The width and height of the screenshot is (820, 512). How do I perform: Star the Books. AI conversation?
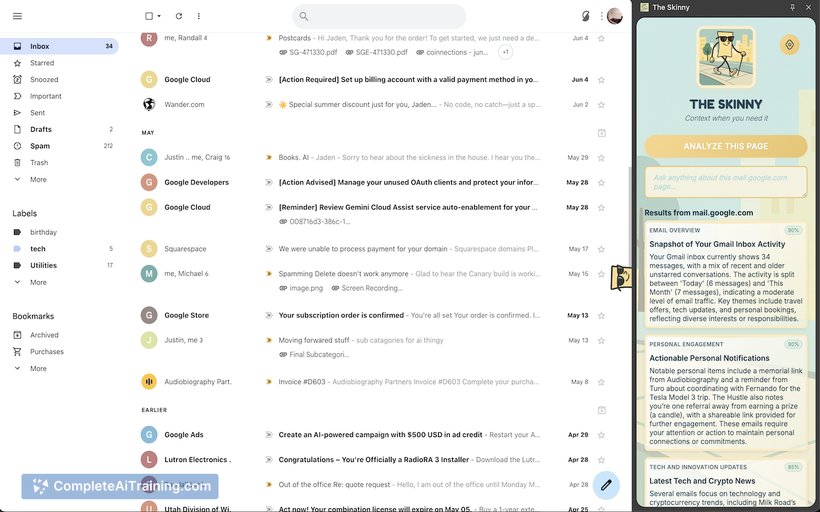(601, 157)
